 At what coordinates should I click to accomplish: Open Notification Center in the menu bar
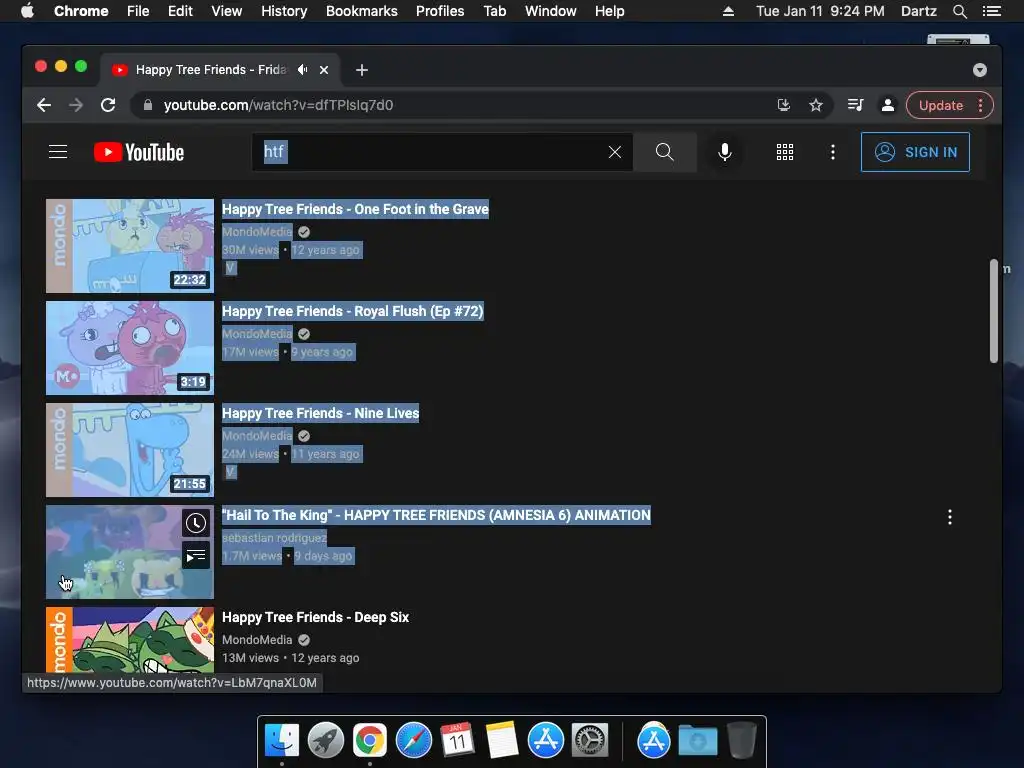[991, 11]
